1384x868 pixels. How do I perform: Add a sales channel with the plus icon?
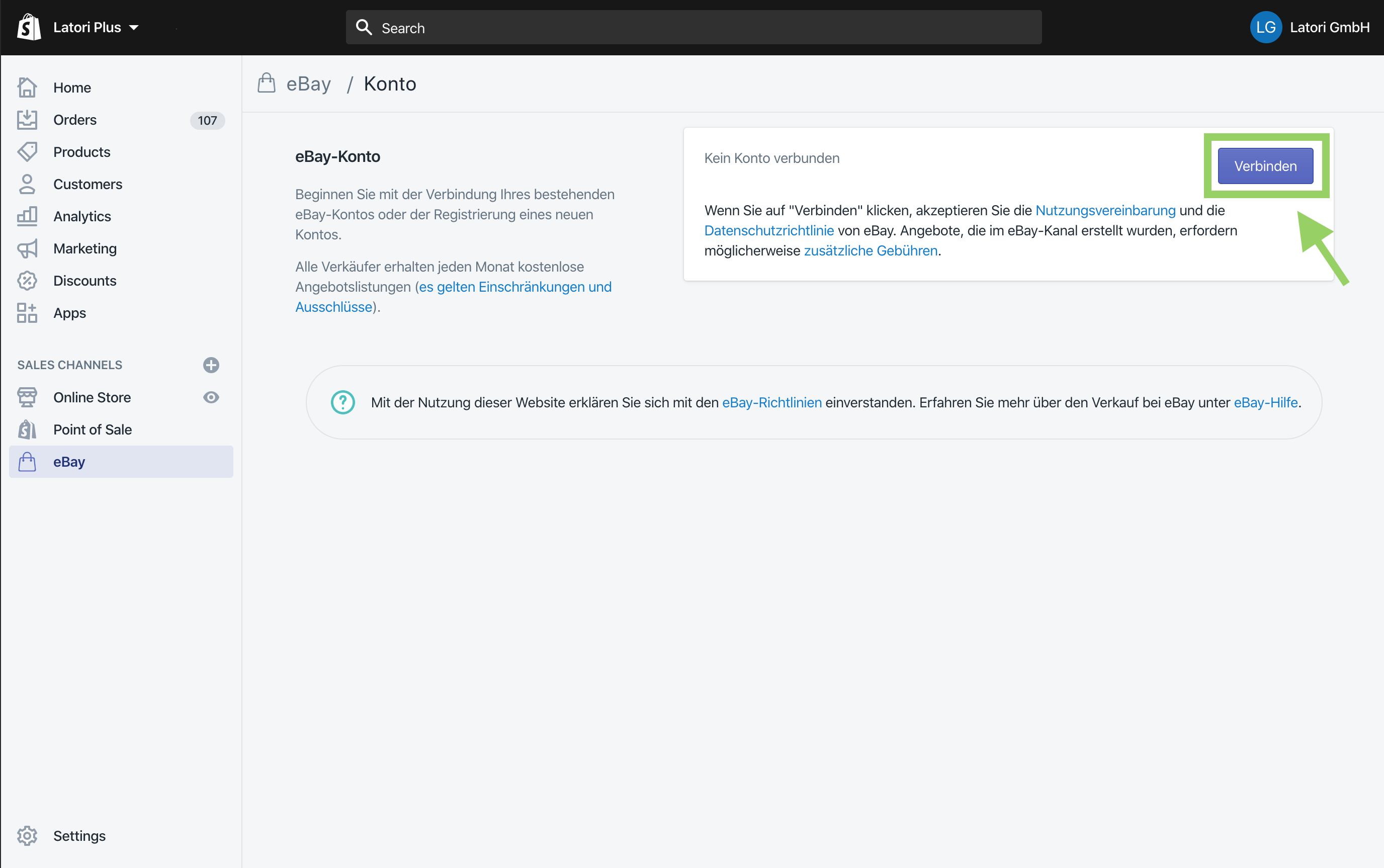(x=211, y=365)
